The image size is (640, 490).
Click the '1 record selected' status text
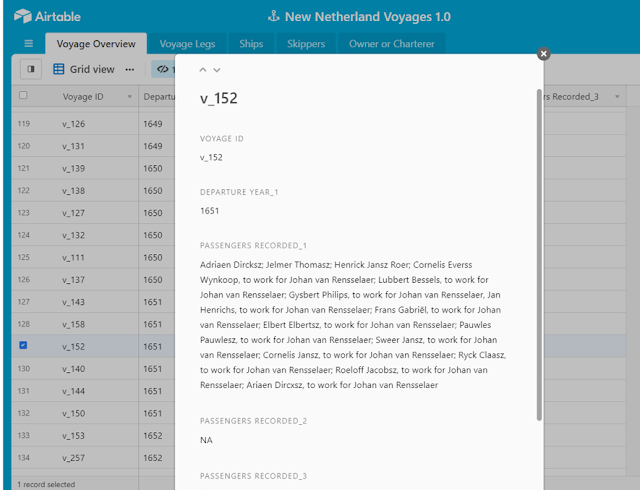click(x=46, y=484)
